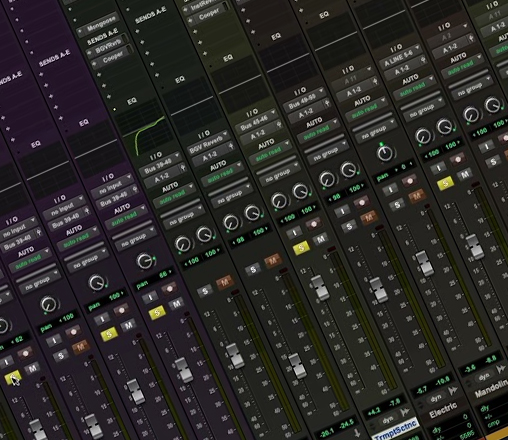Screen dimensions: 508x440
Task: Record-arm the Bus 49-50 input track
Action: click(x=314, y=224)
